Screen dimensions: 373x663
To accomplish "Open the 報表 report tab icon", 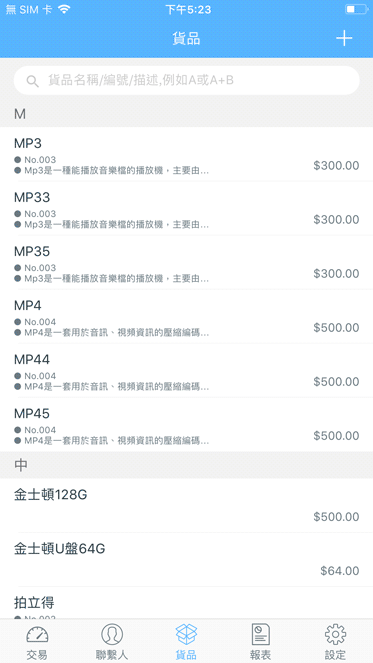I will point(261,635).
